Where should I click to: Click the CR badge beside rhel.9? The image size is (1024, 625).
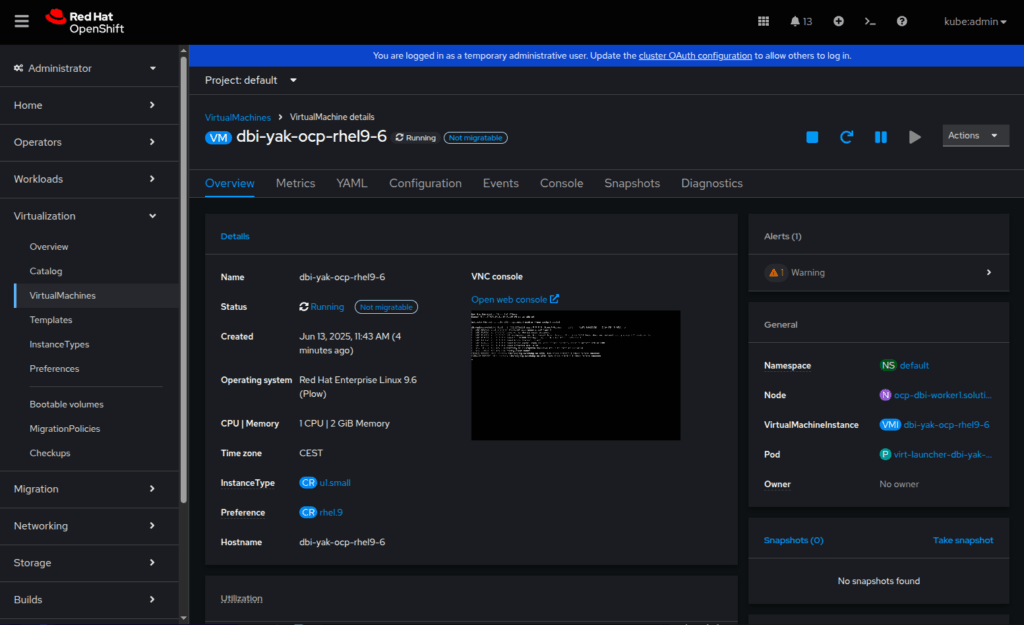[x=308, y=513]
